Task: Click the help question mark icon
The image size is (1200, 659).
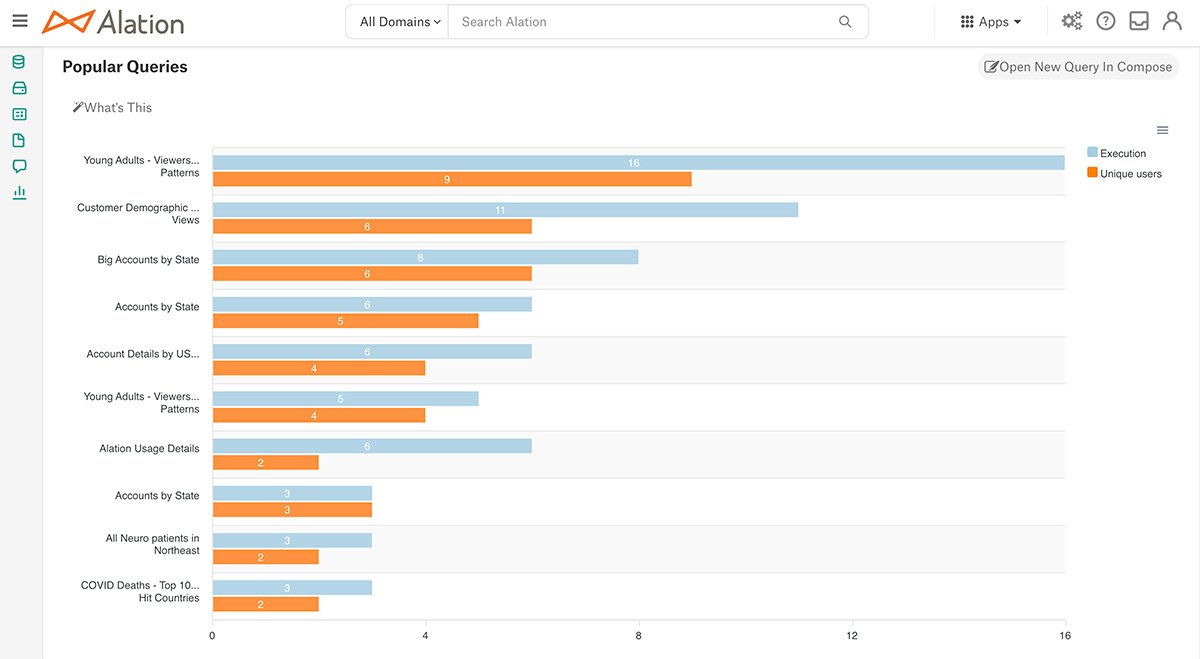Action: coord(1105,21)
